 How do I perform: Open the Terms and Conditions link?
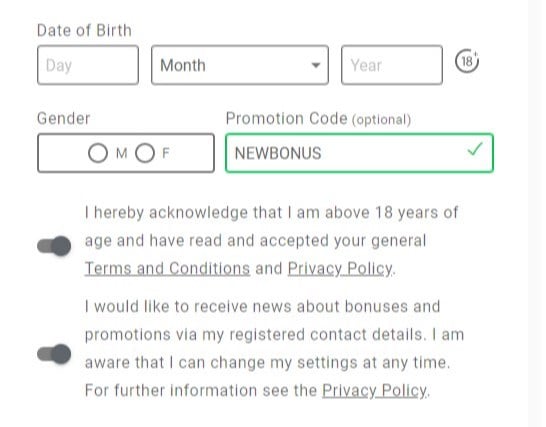pos(167,269)
